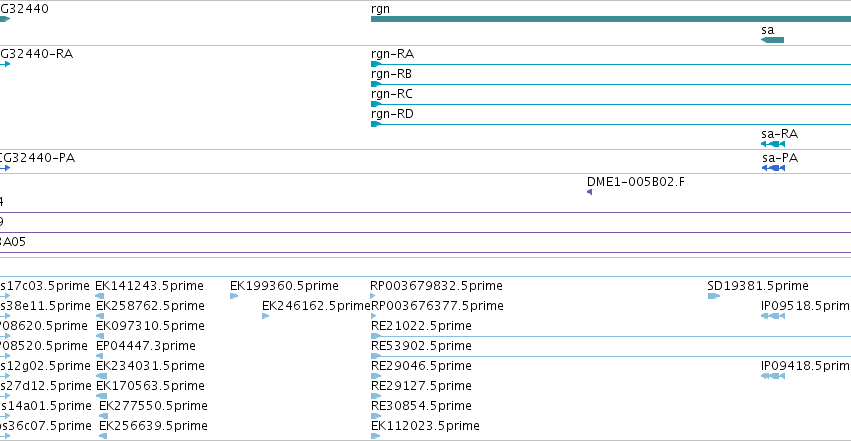Select the RE53902.5prime EST feature
Image resolution: width=851 pixels, height=441 pixels.
pos(611,356)
